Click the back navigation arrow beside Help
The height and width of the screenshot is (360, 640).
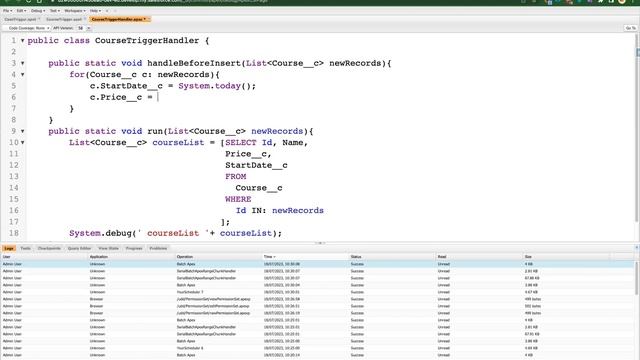point(107,11)
